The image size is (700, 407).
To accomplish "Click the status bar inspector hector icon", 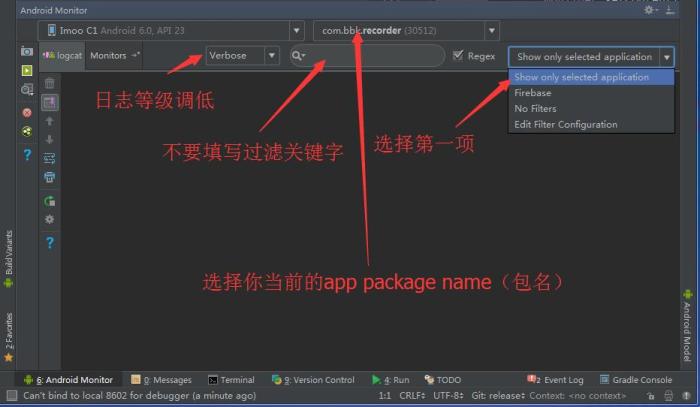I will [x=669, y=396].
